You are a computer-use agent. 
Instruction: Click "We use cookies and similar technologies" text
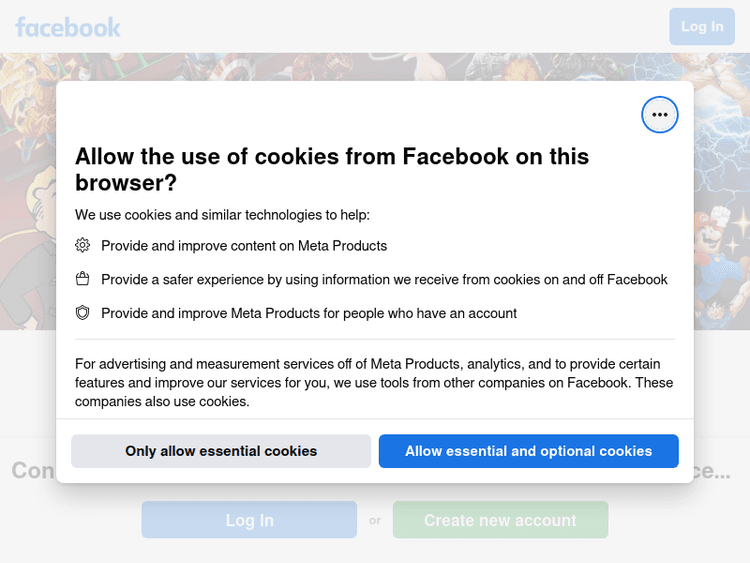222,214
